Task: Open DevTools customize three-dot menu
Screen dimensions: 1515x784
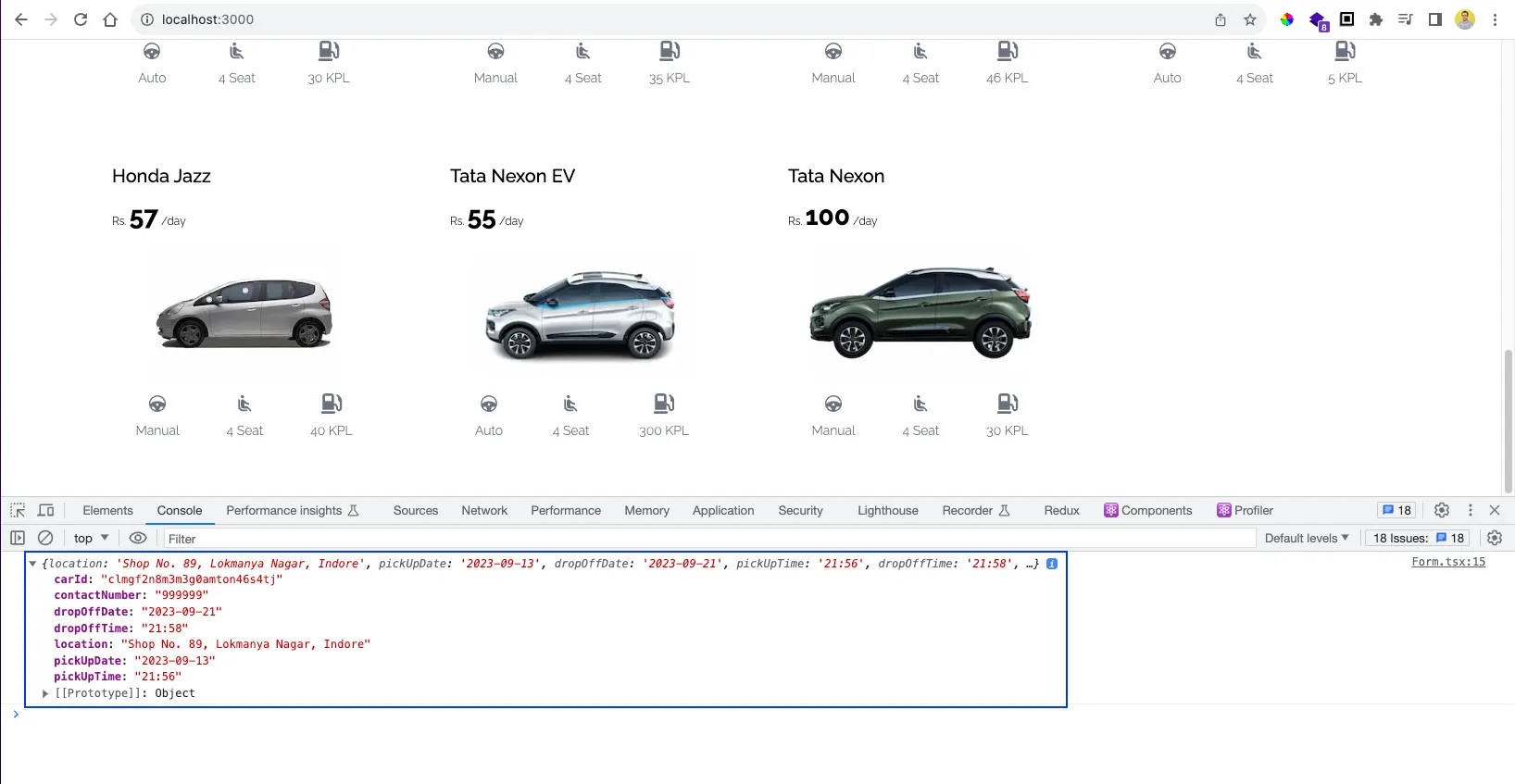Action: 1470,510
